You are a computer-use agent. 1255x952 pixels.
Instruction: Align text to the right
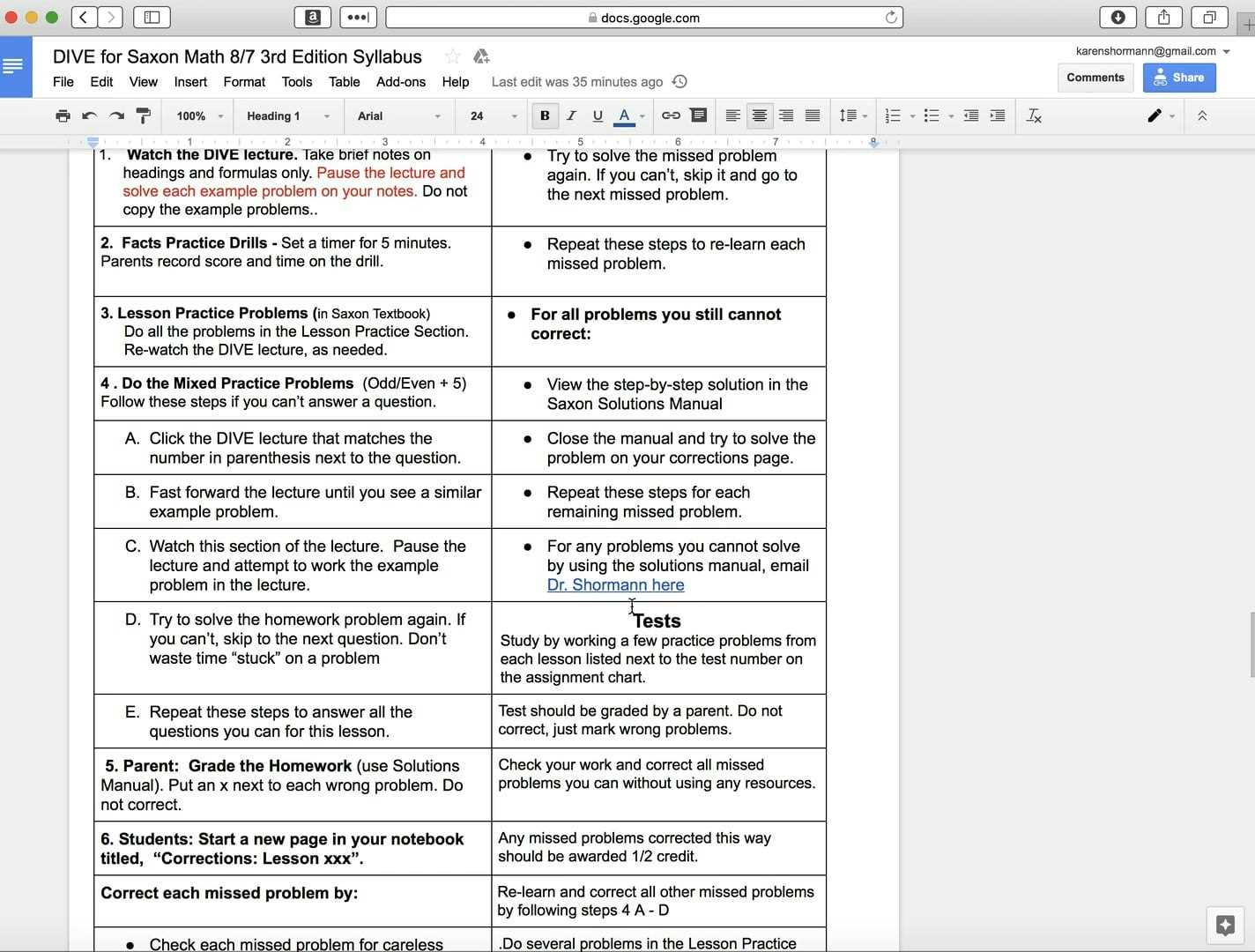[x=786, y=115]
